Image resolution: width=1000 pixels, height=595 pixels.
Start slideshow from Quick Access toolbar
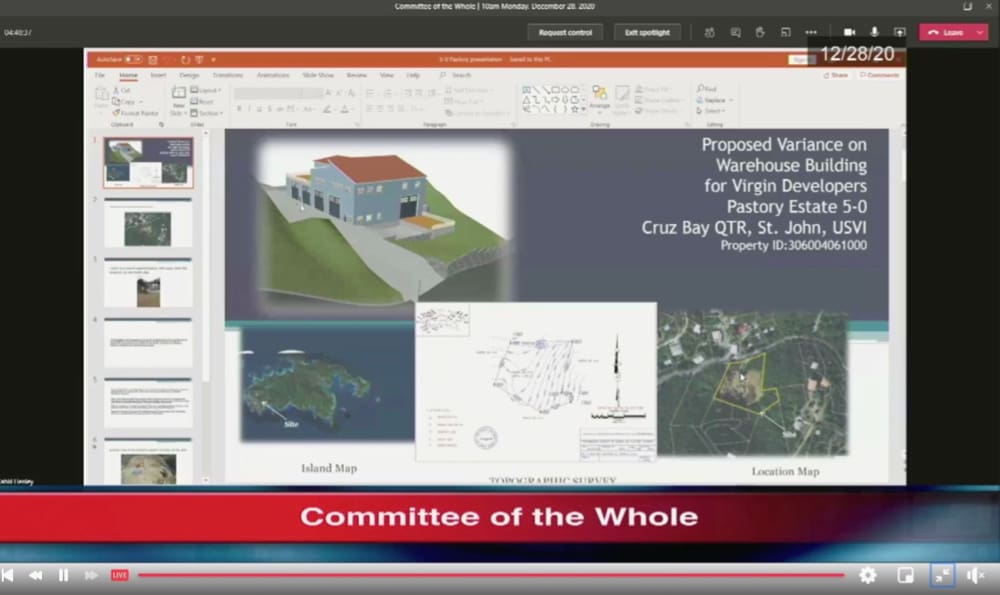pyautogui.click(x=200, y=59)
